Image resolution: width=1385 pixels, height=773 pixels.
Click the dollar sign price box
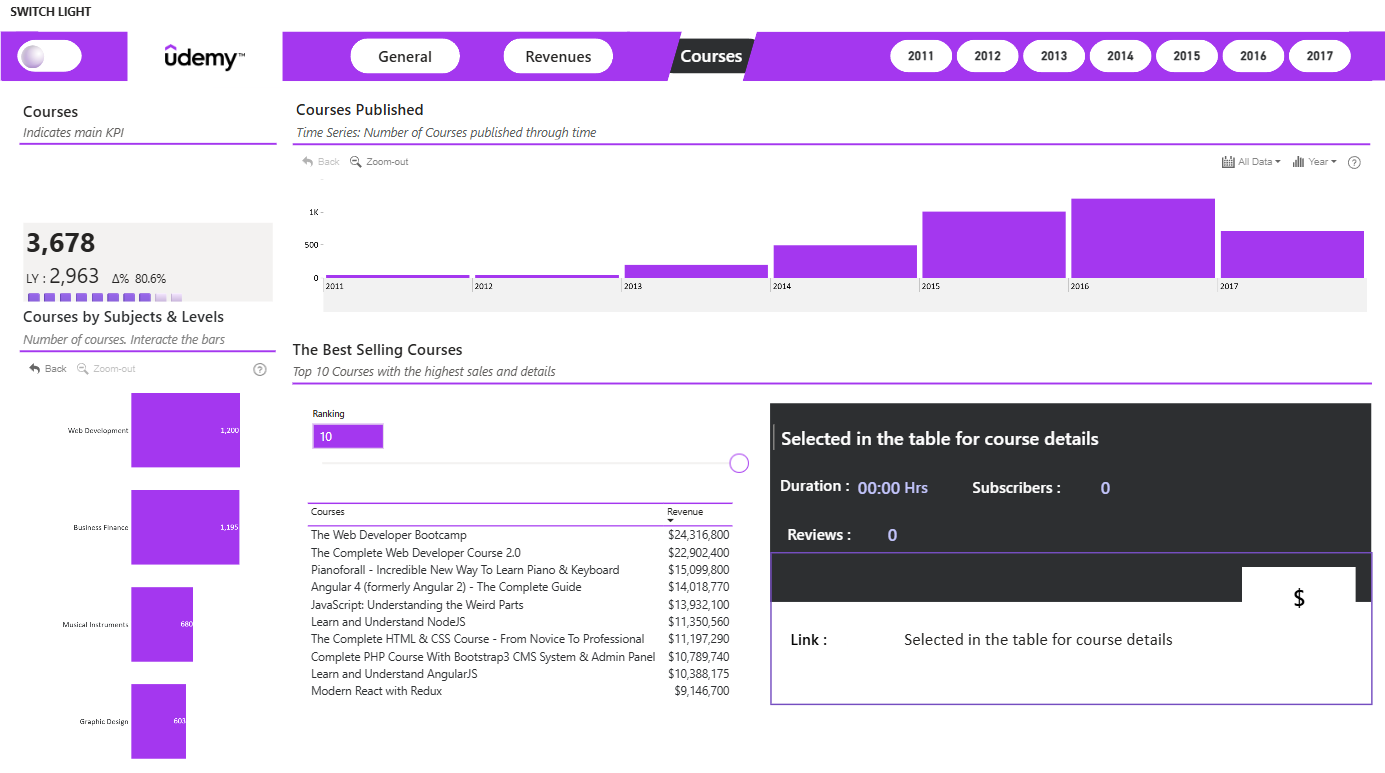pyautogui.click(x=1299, y=598)
